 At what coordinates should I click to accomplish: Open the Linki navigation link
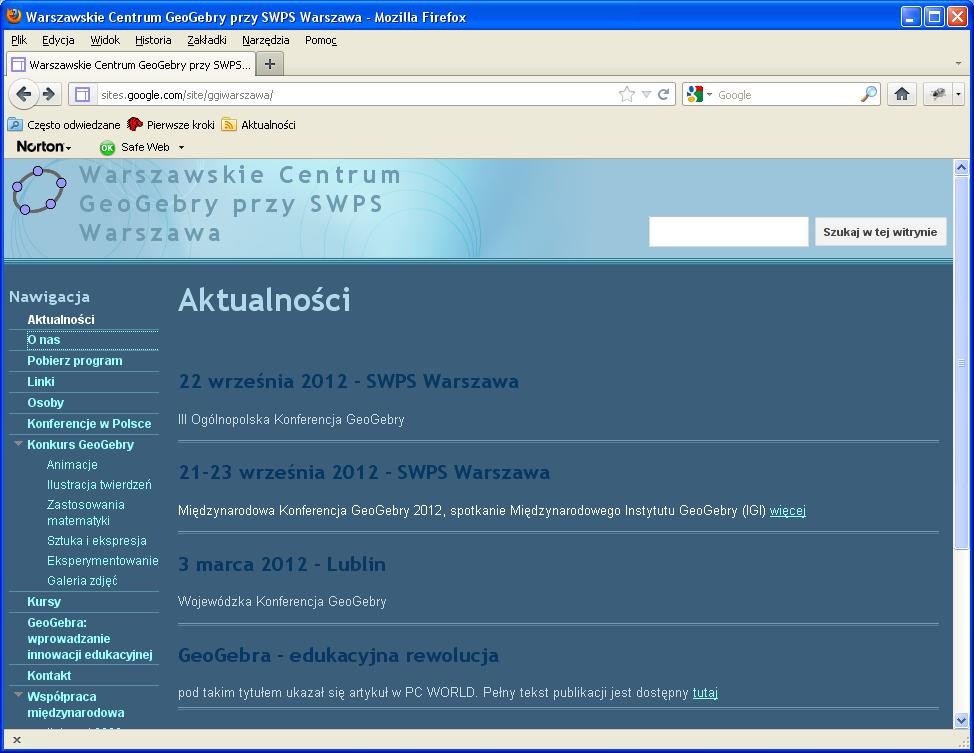click(41, 382)
